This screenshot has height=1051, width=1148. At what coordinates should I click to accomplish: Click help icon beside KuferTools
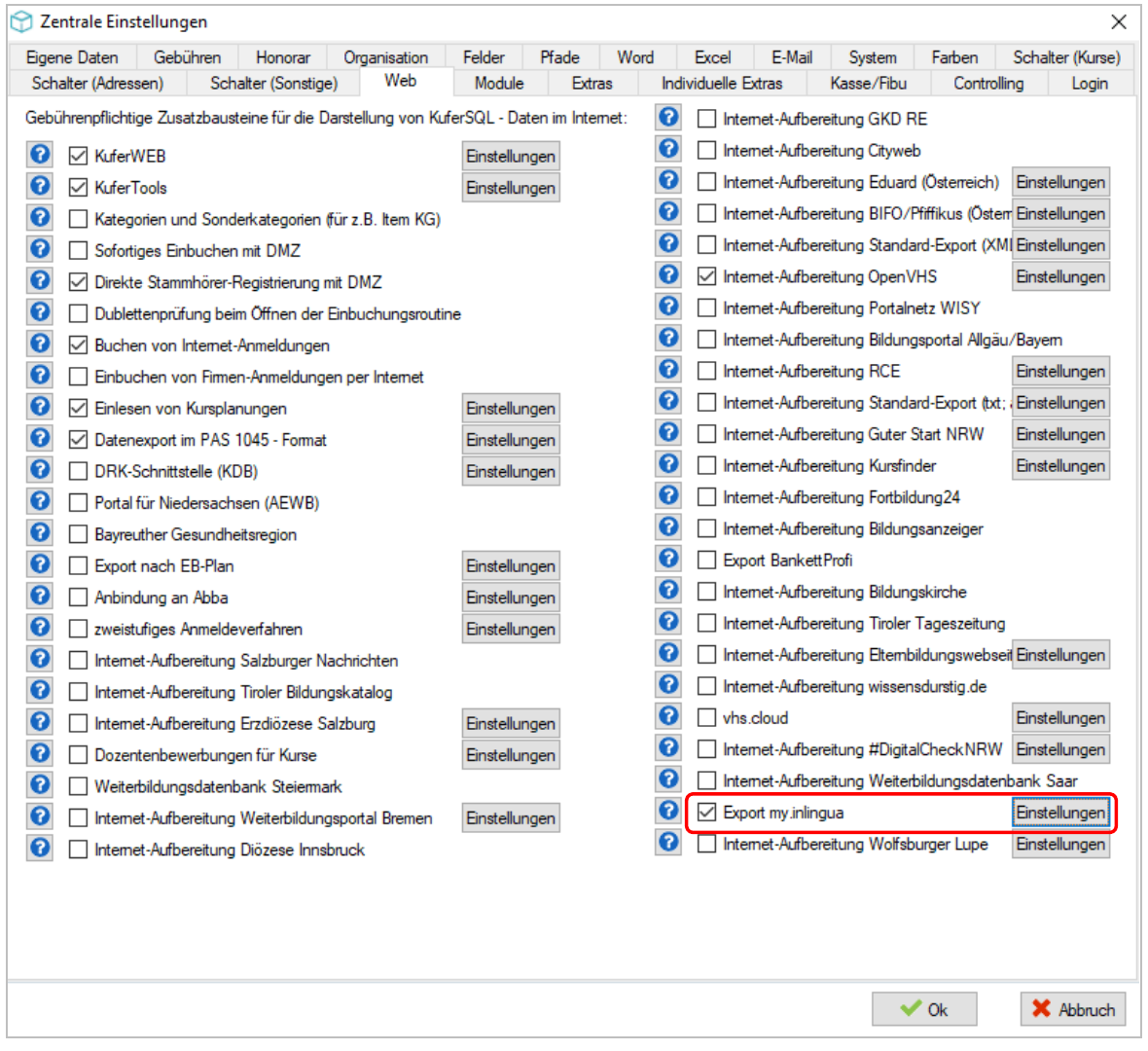tap(40, 186)
